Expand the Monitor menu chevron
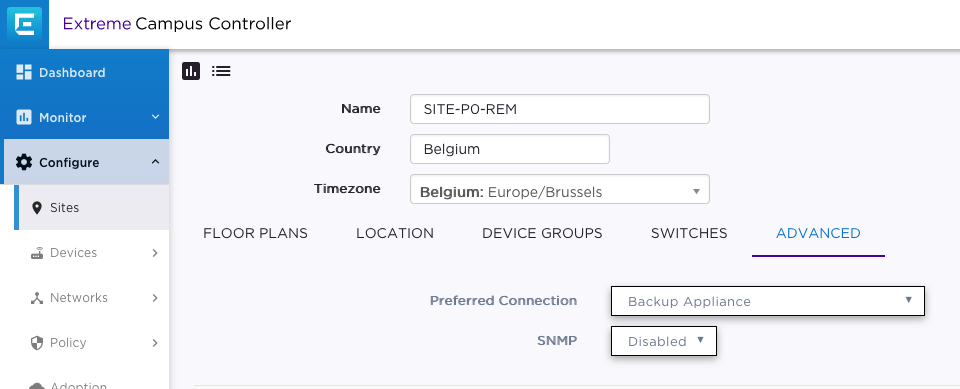The width and height of the screenshot is (960, 389). coord(156,117)
